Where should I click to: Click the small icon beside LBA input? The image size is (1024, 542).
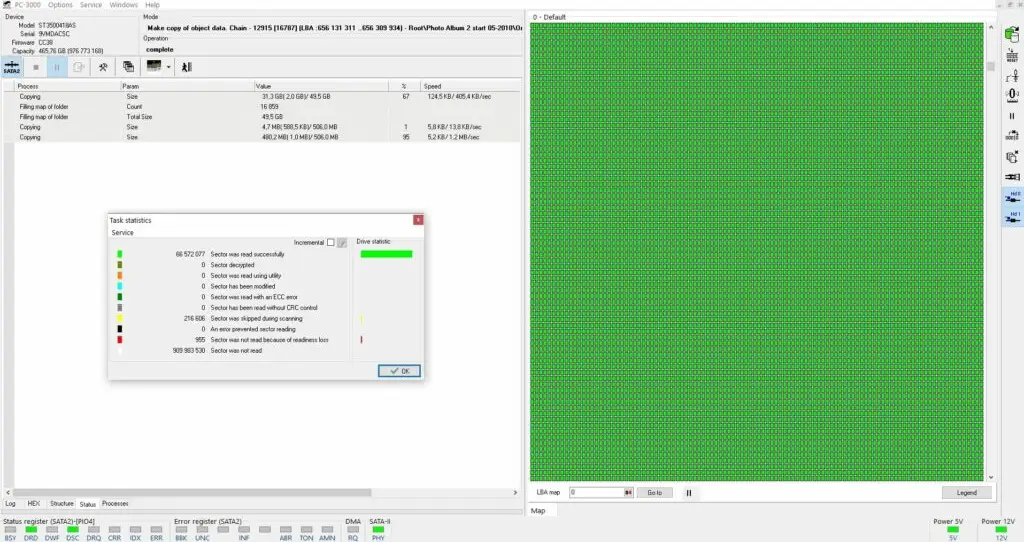[628, 492]
